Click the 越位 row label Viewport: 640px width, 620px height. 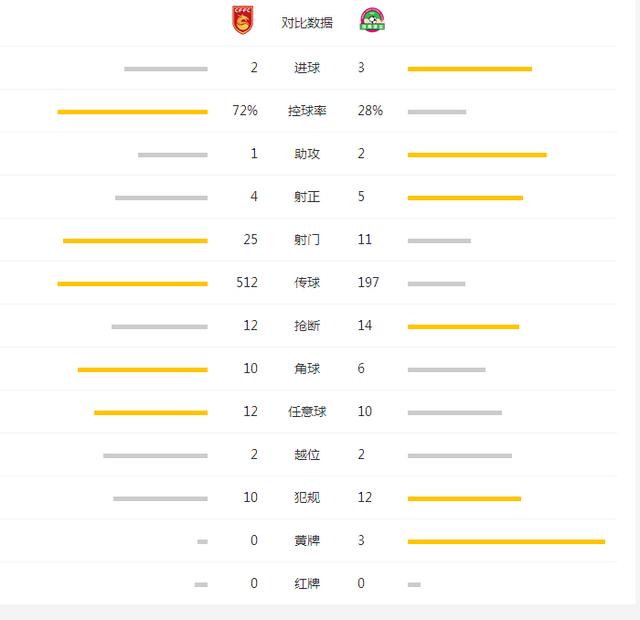tap(307, 454)
